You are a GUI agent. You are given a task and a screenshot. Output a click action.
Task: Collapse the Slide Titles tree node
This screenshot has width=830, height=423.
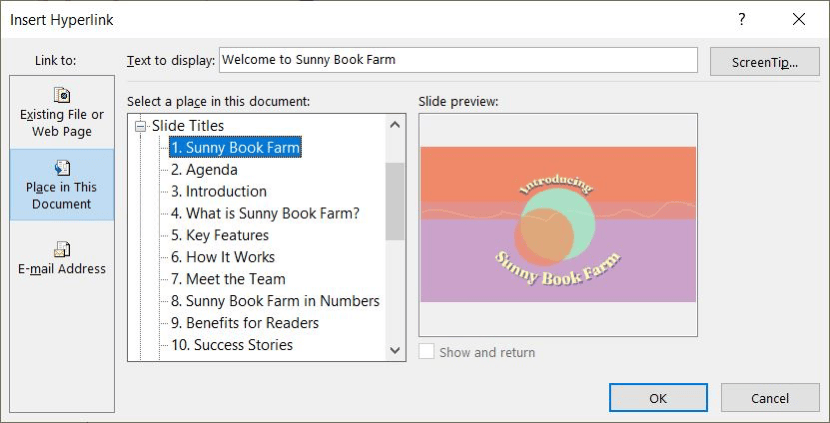pos(140,126)
